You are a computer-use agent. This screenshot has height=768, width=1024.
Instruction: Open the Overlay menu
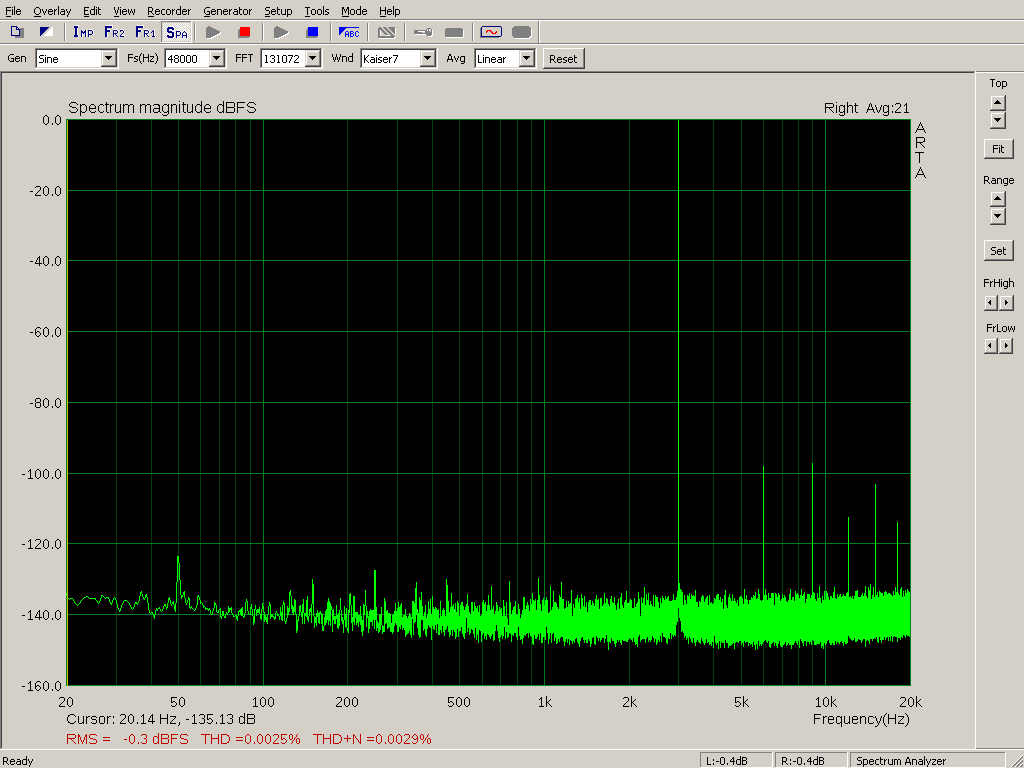click(52, 11)
